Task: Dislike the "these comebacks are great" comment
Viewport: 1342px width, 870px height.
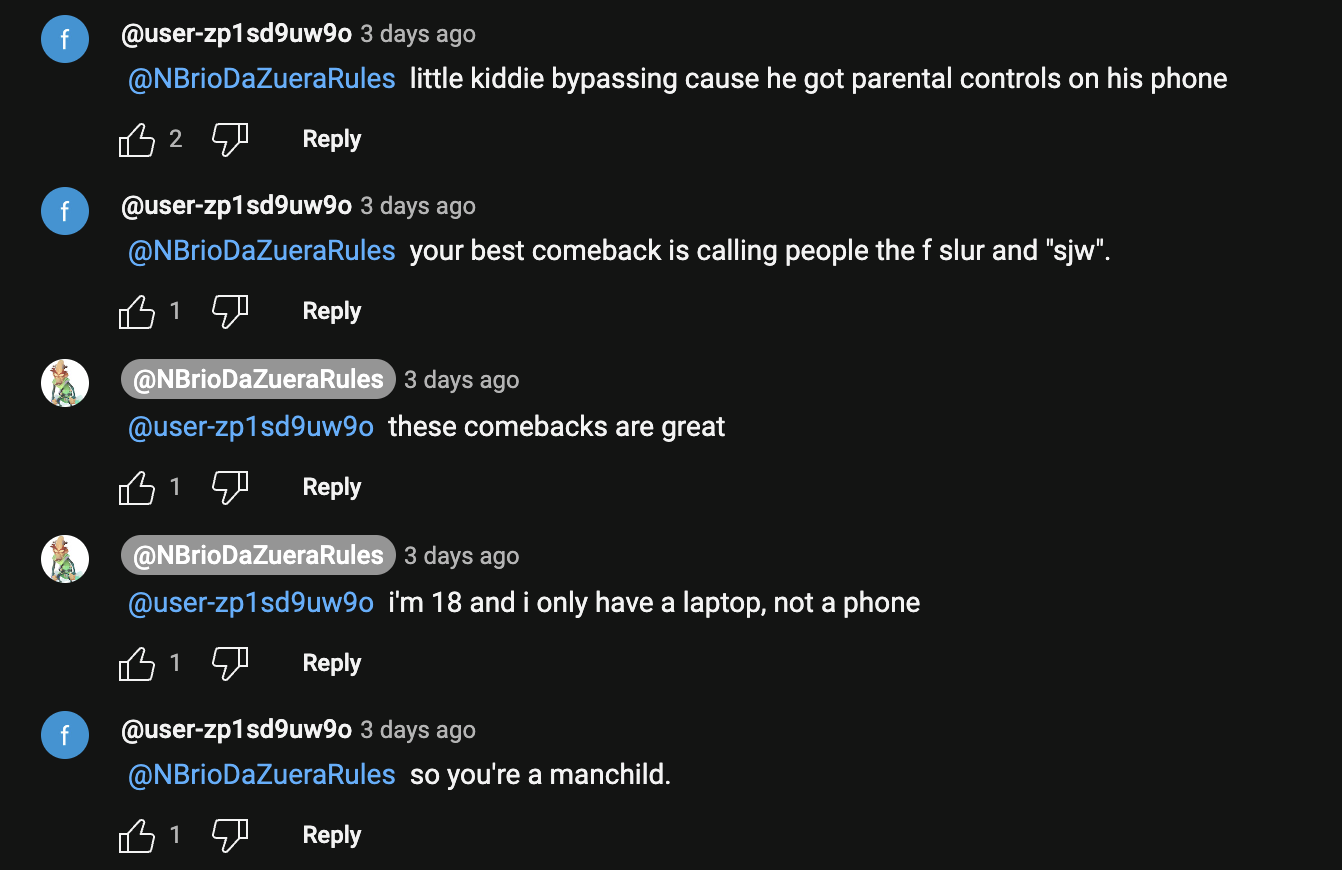Action: pos(230,488)
